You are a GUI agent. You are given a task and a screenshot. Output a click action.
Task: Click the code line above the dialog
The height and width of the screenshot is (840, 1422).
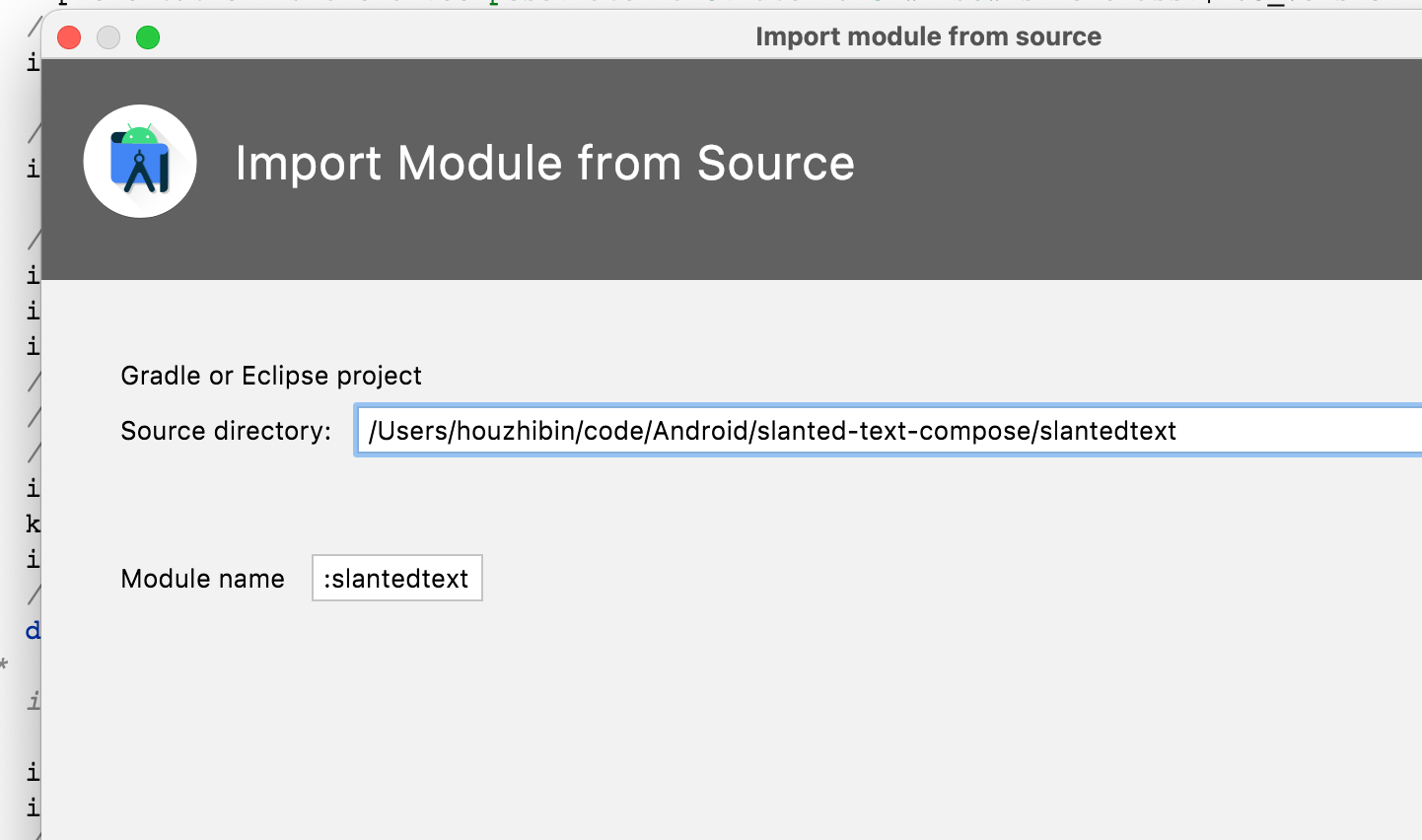(x=690, y=3)
